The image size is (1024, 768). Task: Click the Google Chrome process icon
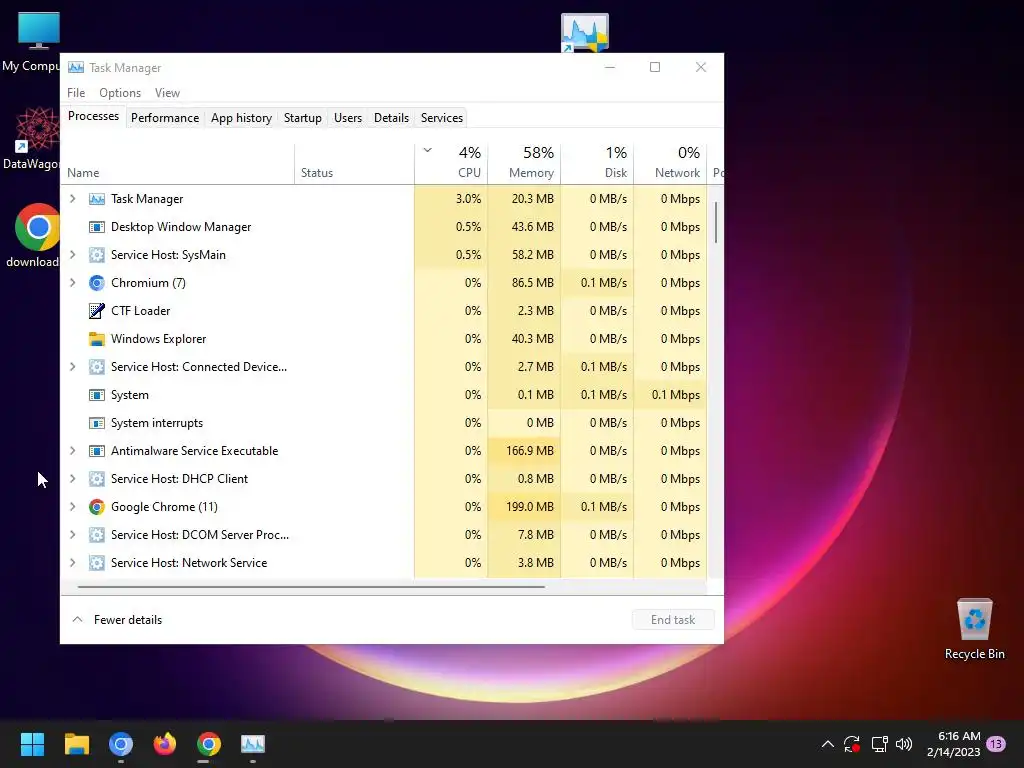(97, 507)
